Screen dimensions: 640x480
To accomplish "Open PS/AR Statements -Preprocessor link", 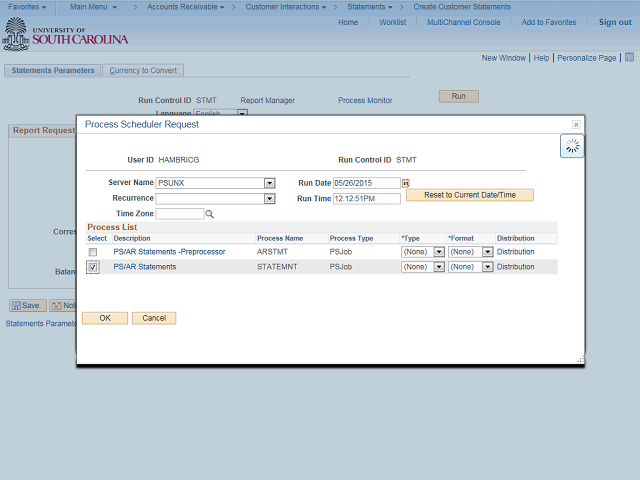I will 169,252.
